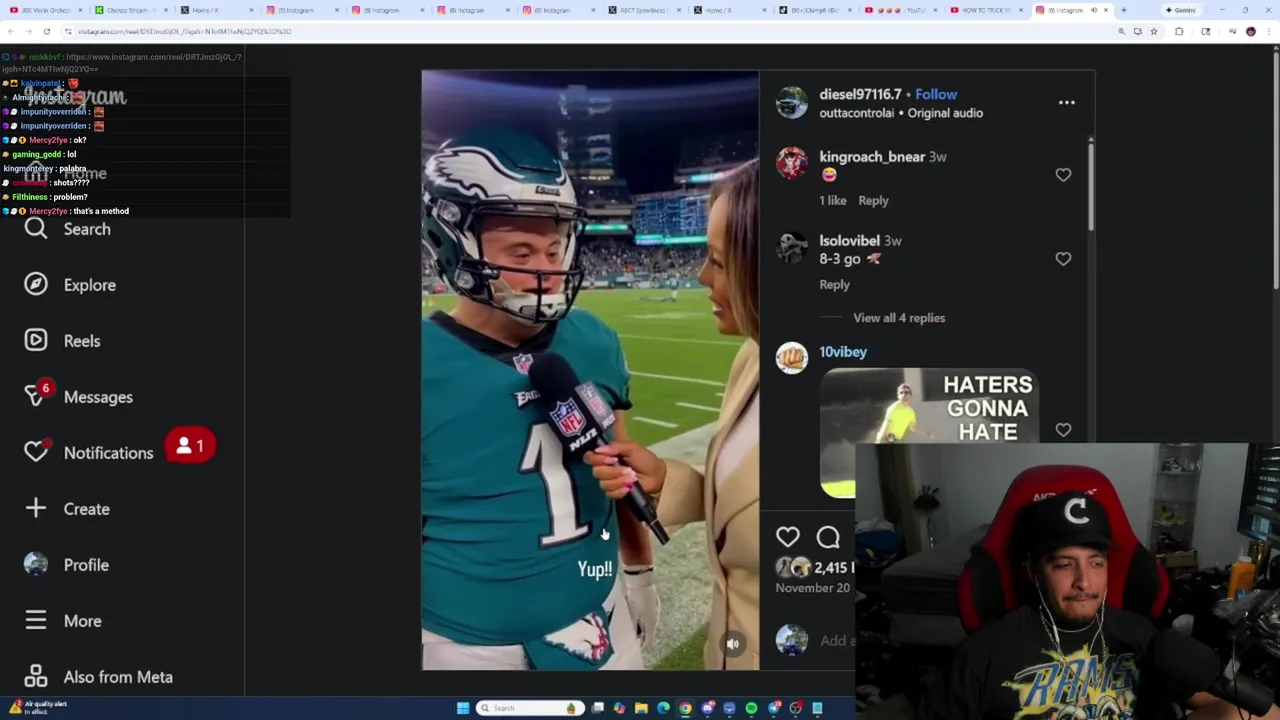Open a new browser tab
This screenshot has height=720, width=1280.
[1123, 10]
